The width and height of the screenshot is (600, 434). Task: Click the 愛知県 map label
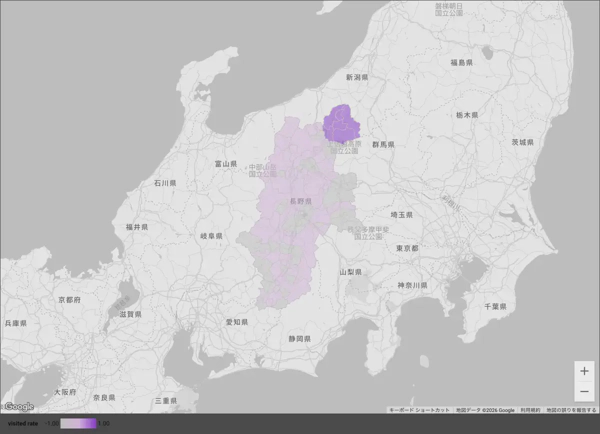click(x=236, y=322)
